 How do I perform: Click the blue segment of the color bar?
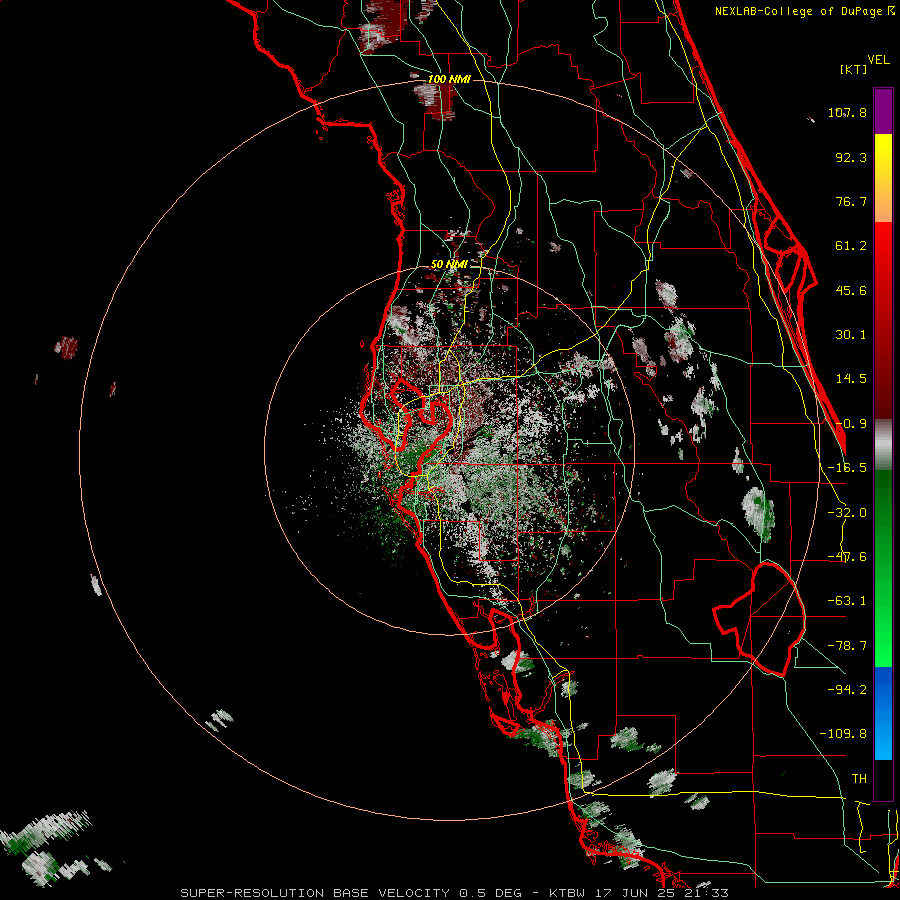pyautogui.click(x=883, y=713)
